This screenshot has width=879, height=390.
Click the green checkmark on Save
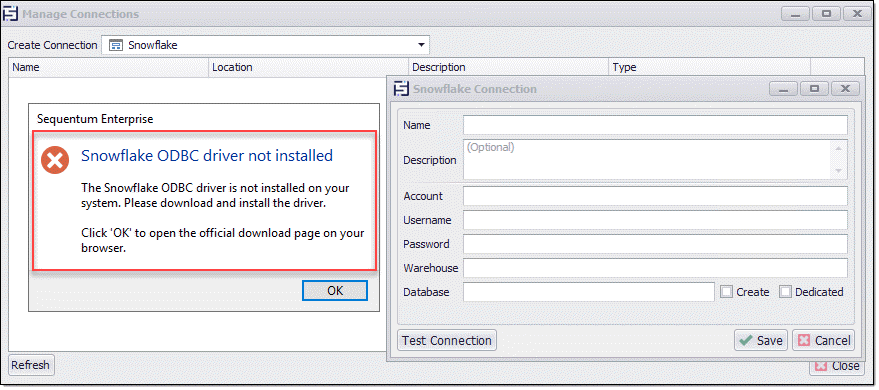(x=746, y=341)
